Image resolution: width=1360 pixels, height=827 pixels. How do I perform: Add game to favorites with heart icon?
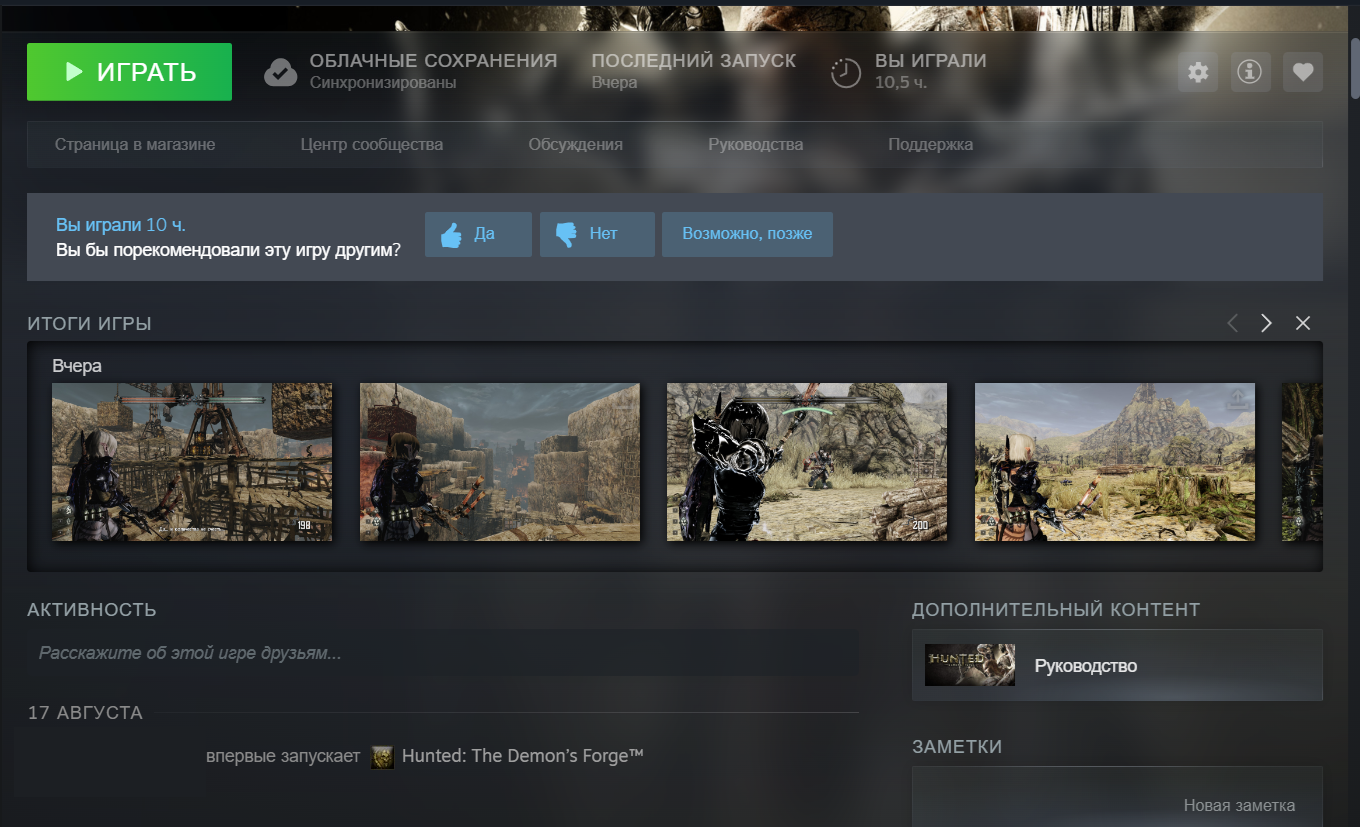click(x=1303, y=72)
